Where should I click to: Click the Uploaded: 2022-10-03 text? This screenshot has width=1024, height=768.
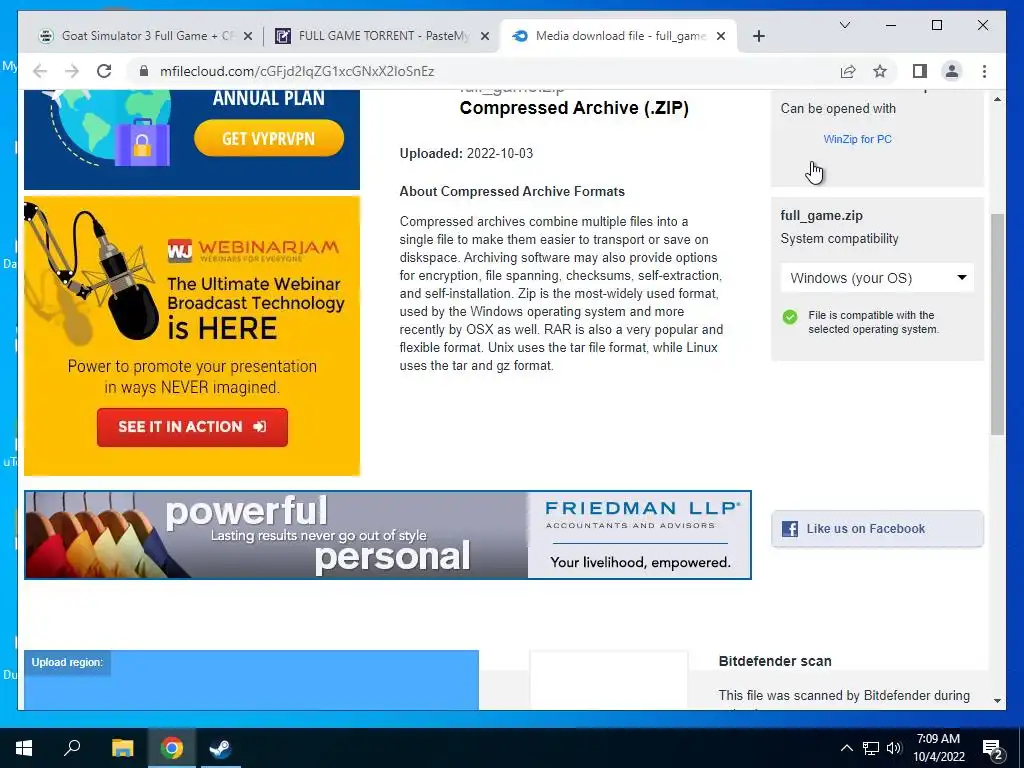[x=466, y=153]
